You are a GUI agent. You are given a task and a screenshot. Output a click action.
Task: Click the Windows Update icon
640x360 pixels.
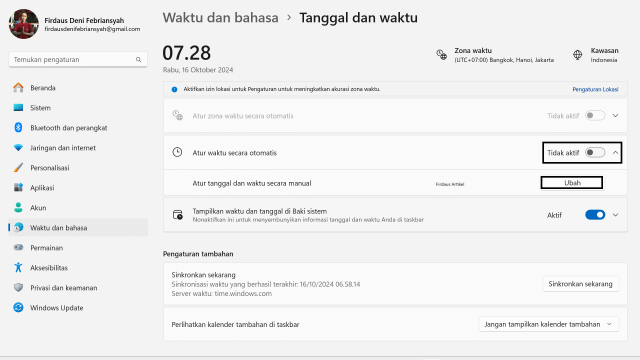pos(18,307)
